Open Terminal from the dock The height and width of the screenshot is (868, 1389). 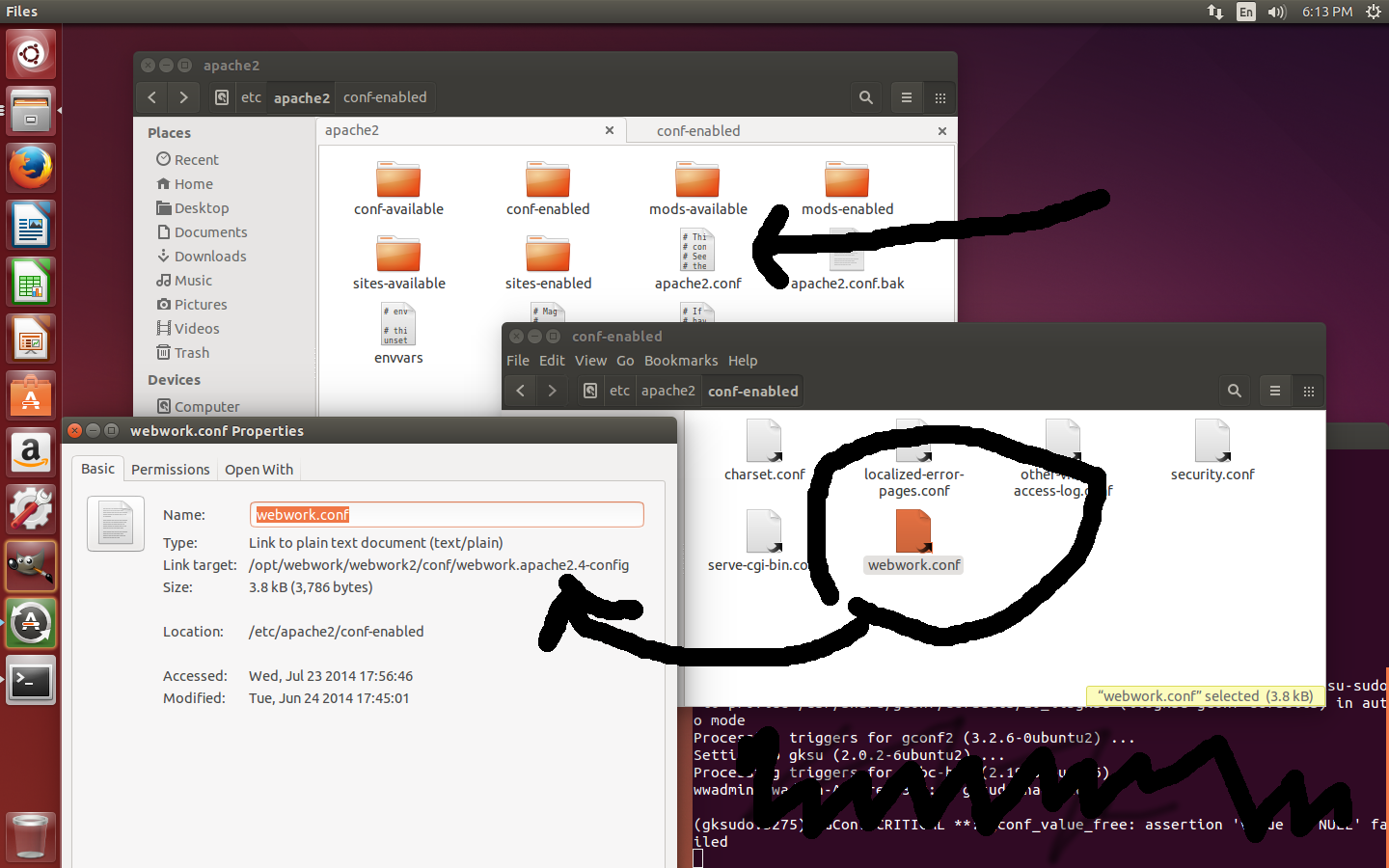coord(31,680)
